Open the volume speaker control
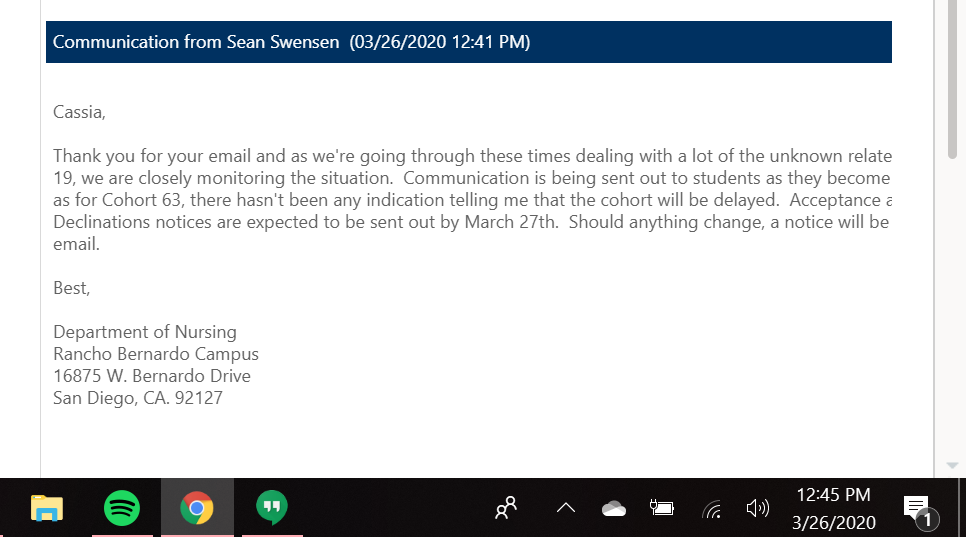 758,508
